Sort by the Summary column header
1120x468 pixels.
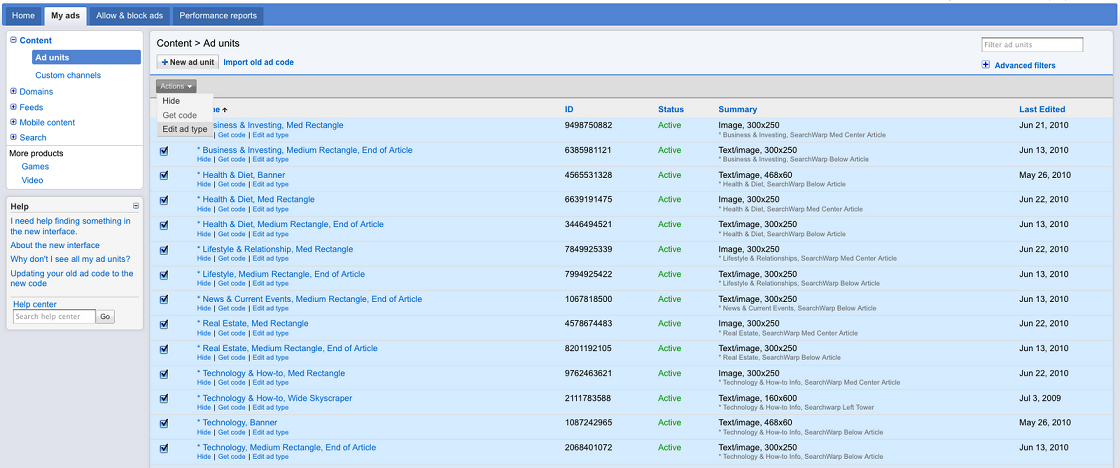pos(738,109)
